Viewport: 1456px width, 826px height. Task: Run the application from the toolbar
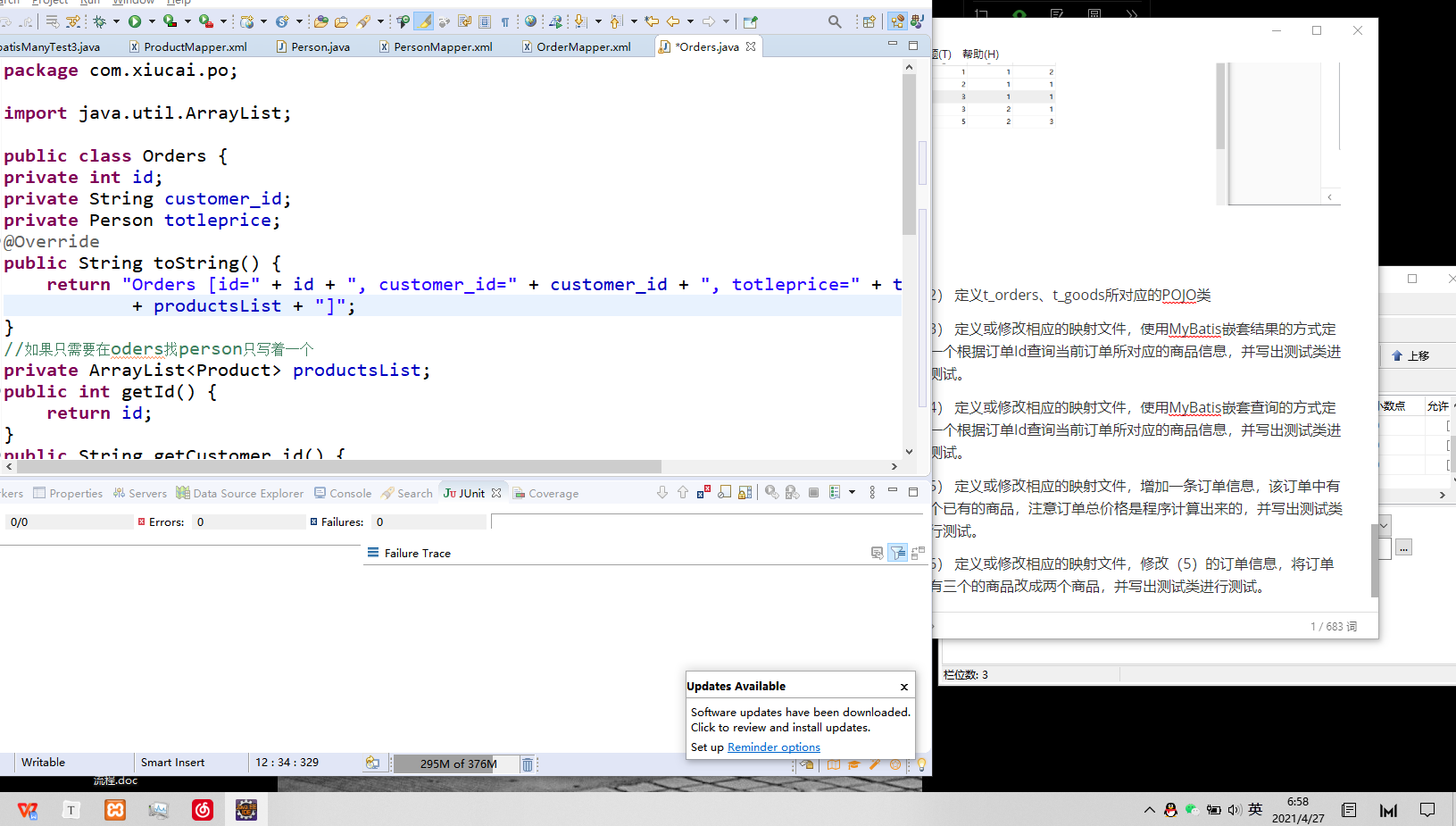(x=135, y=21)
